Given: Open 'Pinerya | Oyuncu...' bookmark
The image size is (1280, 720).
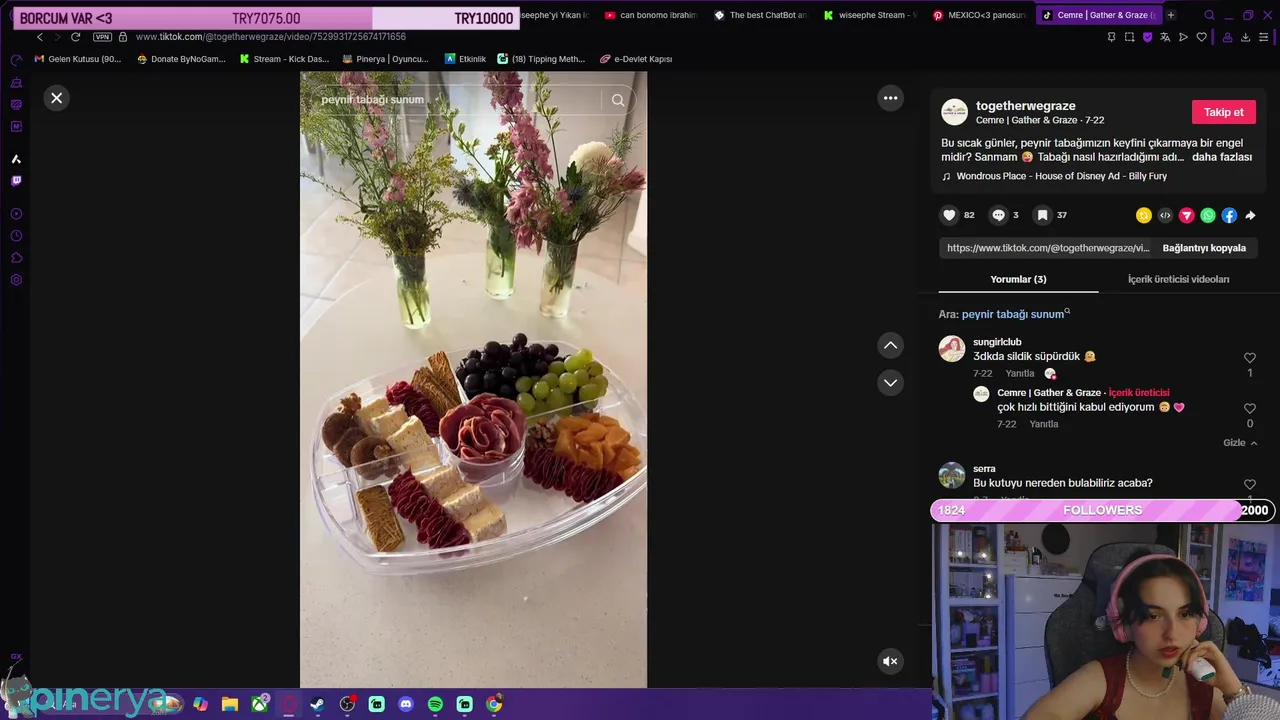Looking at the screenshot, I should (x=385, y=59).
